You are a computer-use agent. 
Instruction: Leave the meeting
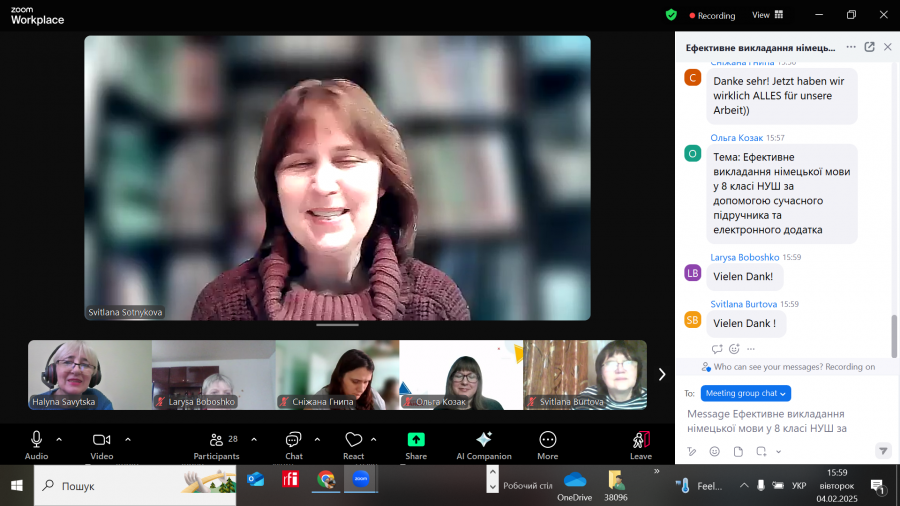click(x=641, y=445)
